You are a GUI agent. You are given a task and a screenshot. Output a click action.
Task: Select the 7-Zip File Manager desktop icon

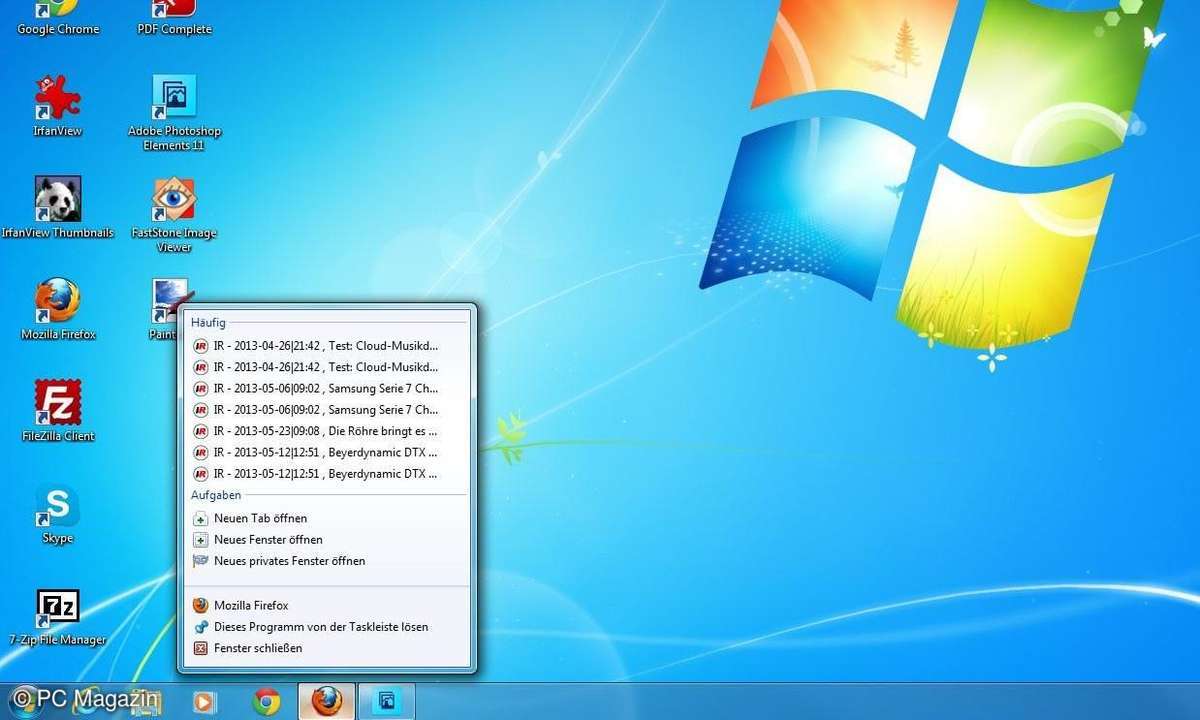(x=58, y=615)
